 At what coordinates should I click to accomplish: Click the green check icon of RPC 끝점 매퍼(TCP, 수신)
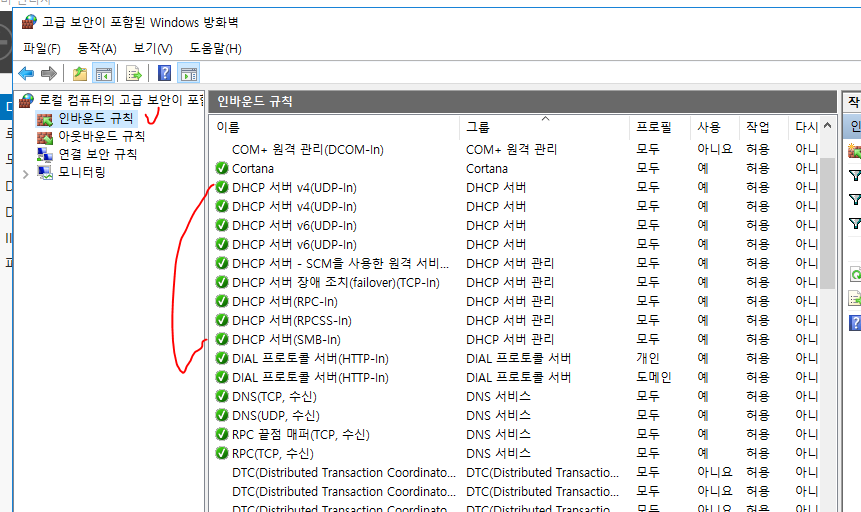tap(222, 435)
